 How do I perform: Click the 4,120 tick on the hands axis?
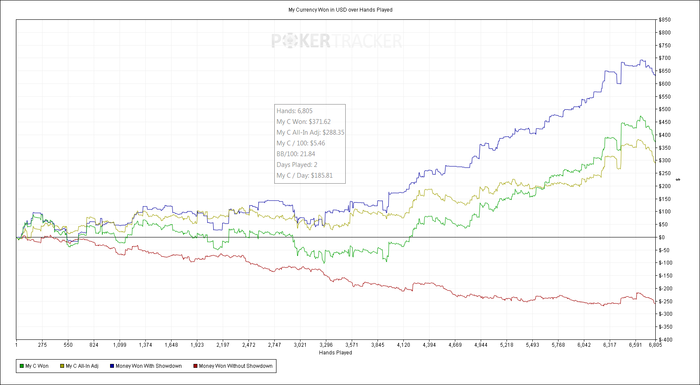point(403,345)
